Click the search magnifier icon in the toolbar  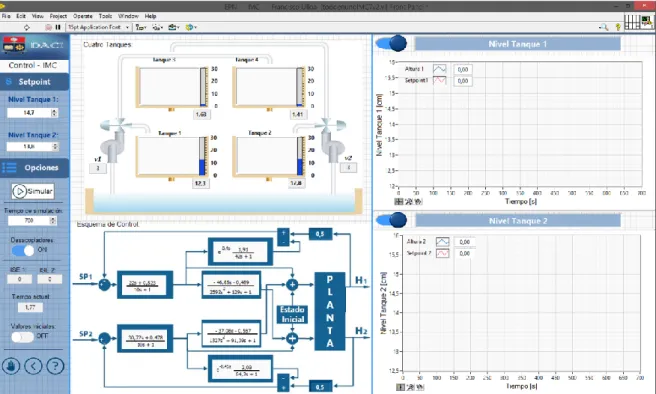coord(603,27)
